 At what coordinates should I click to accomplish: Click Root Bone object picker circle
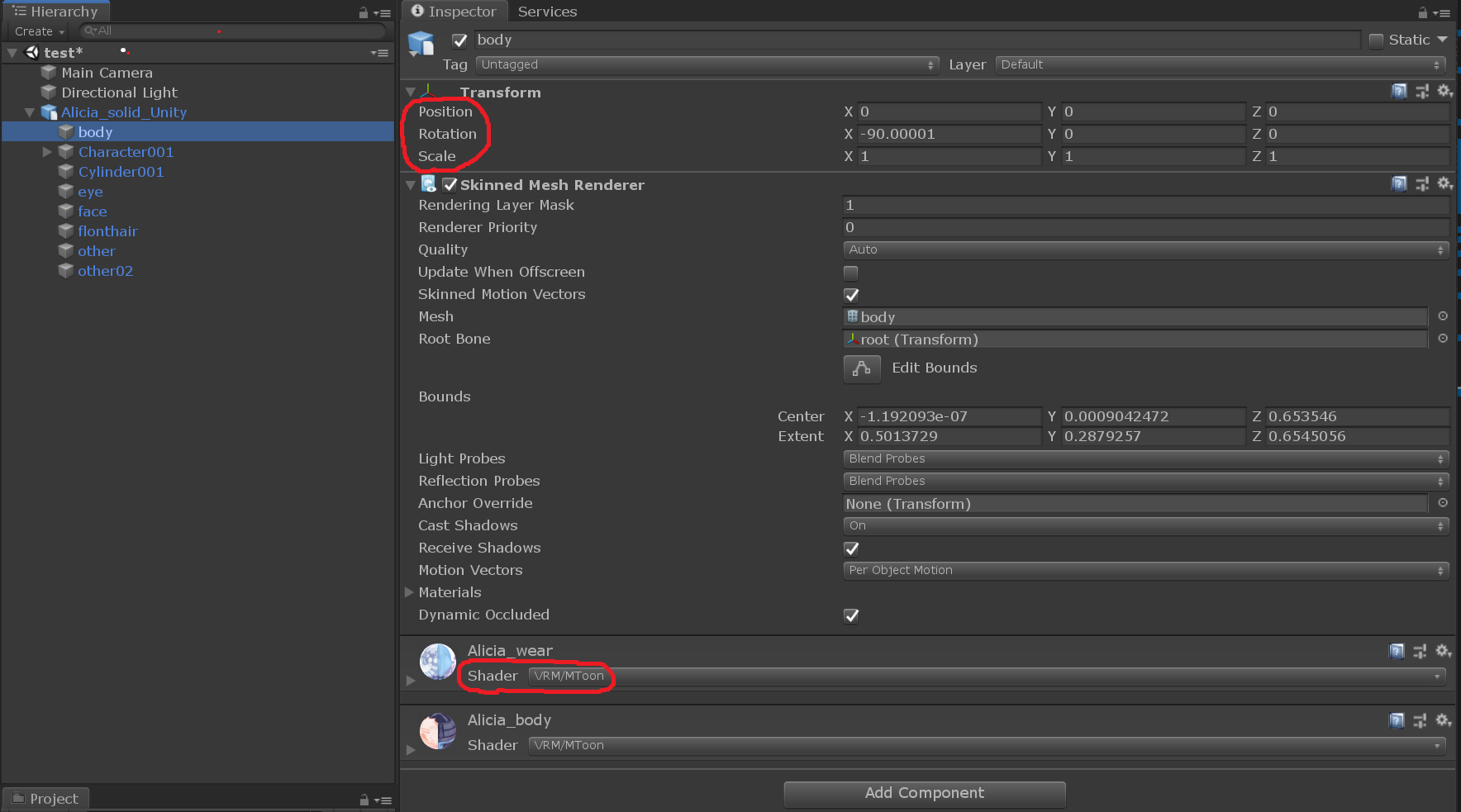1443,339
